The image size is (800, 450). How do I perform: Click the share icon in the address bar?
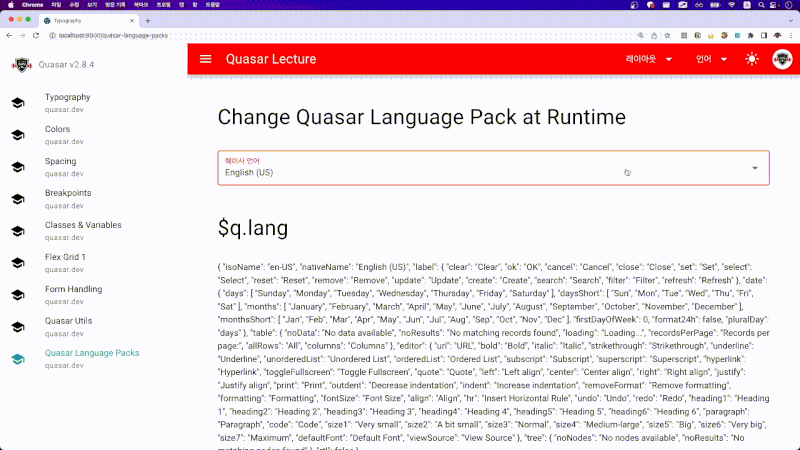[654, 36]
